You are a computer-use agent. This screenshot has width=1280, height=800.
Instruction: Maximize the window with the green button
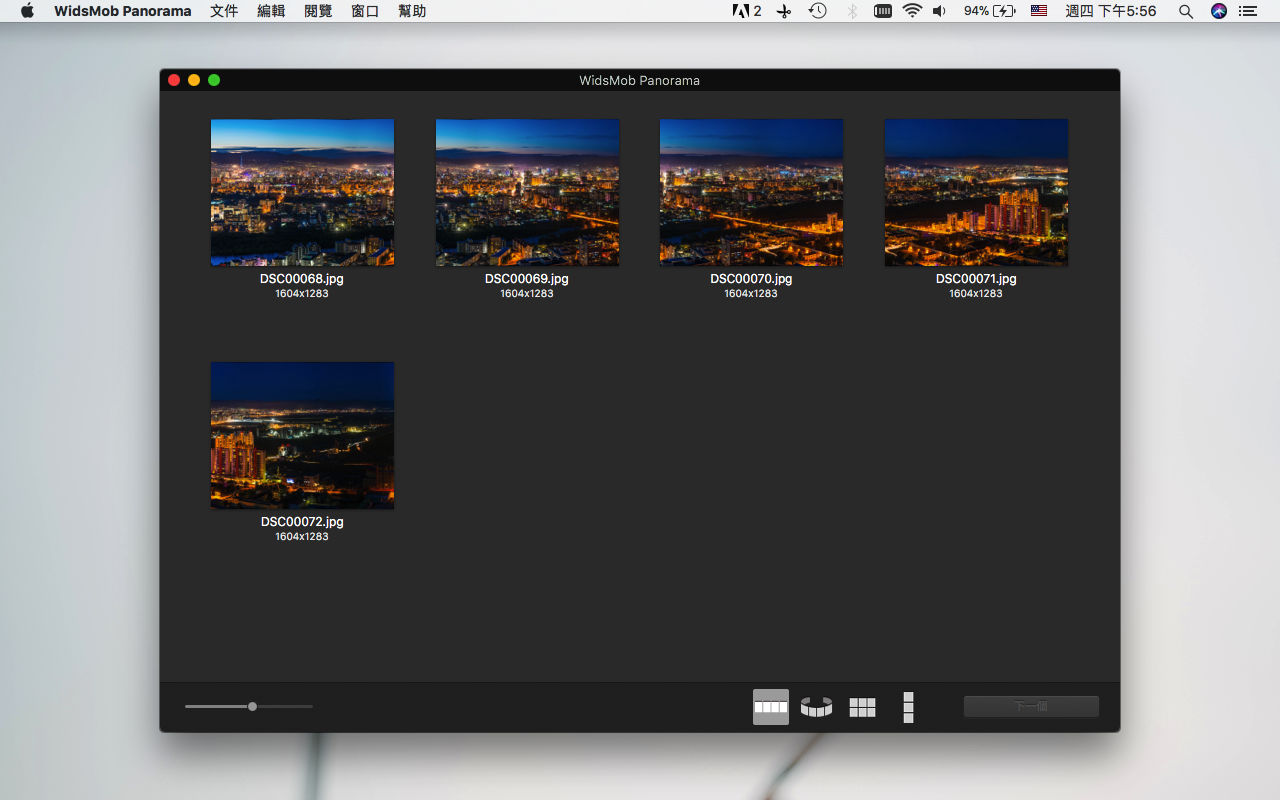coord(214,80)
